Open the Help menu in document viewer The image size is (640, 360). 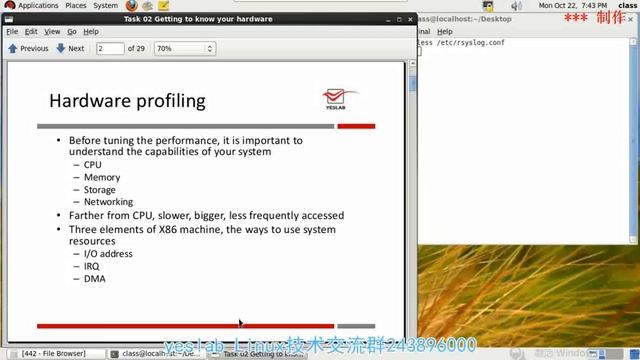pos(91,32)
